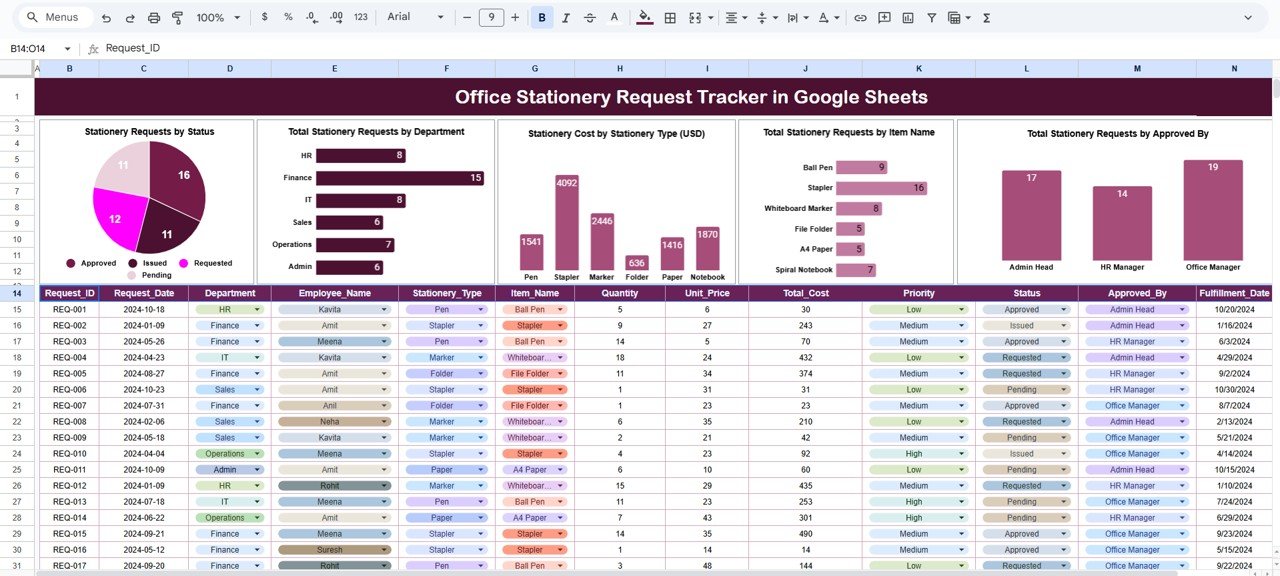
Task: Open the Print icon
Action: (152, 18)
